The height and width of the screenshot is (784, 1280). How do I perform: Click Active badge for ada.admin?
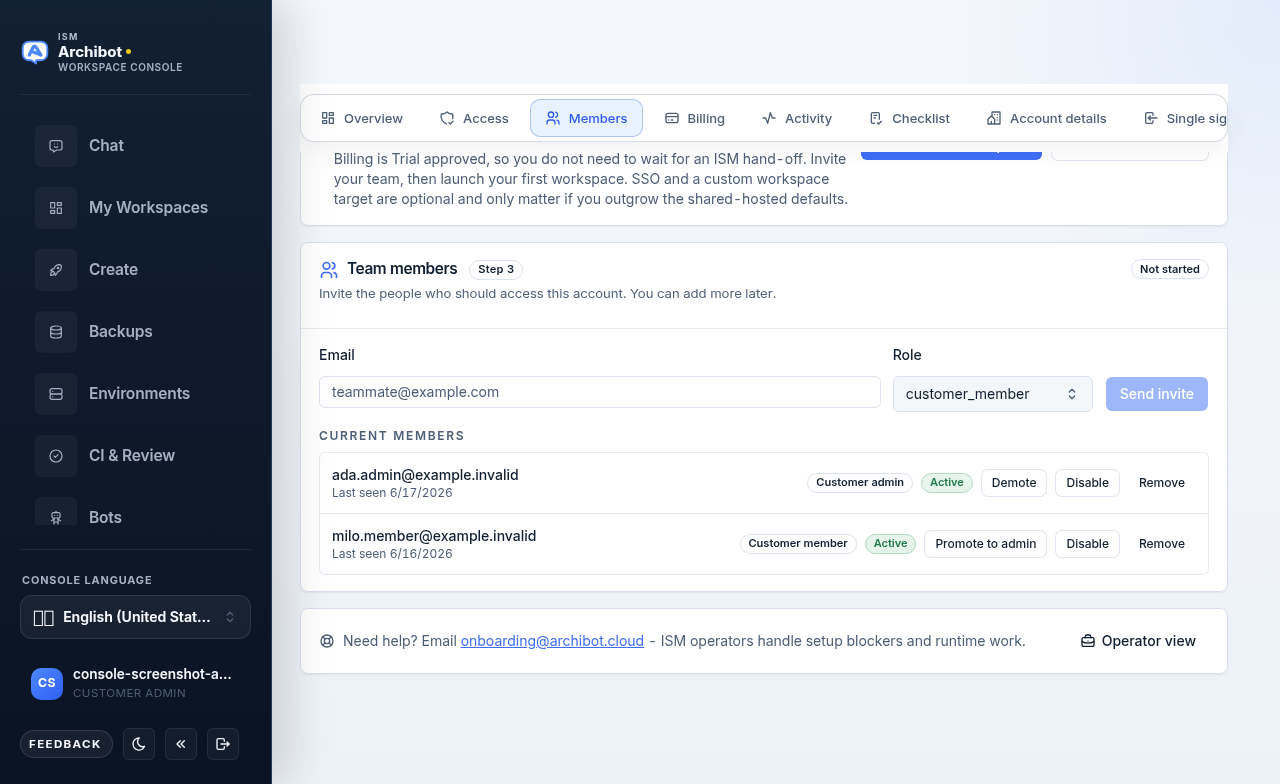tap(947, 483)
